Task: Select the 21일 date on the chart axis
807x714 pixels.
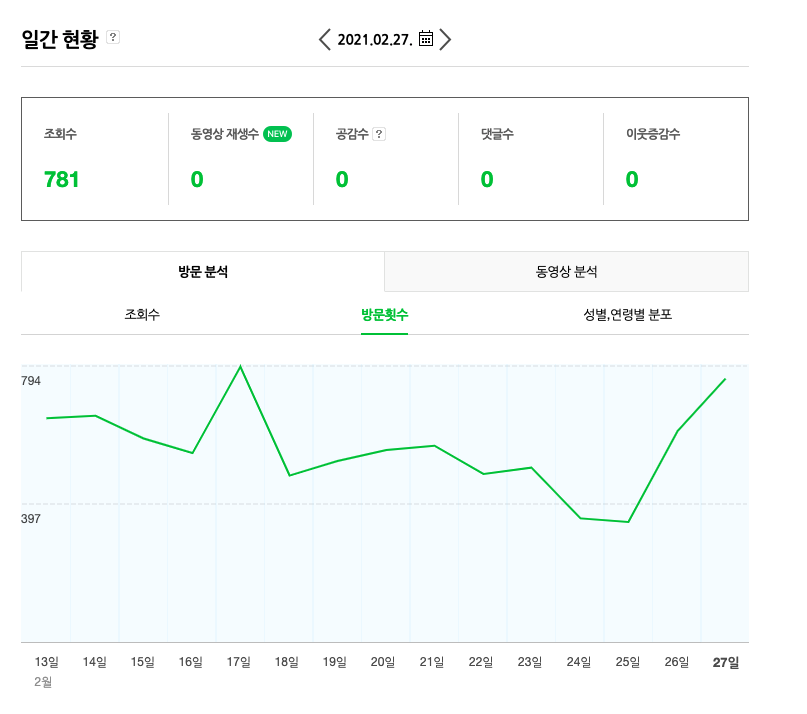Action: click(x=432, y=662)
